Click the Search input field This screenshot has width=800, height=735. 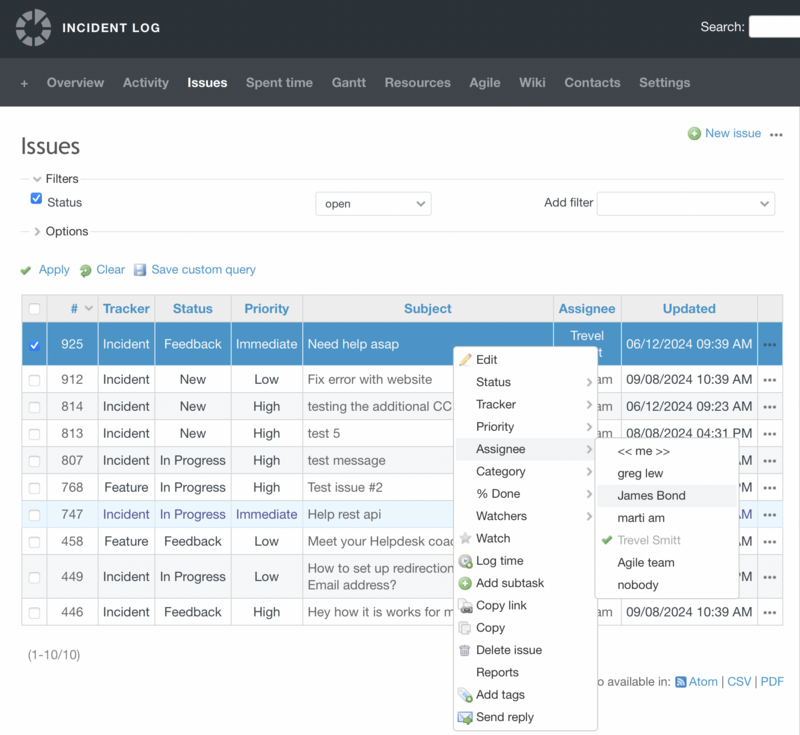point(774,27)
